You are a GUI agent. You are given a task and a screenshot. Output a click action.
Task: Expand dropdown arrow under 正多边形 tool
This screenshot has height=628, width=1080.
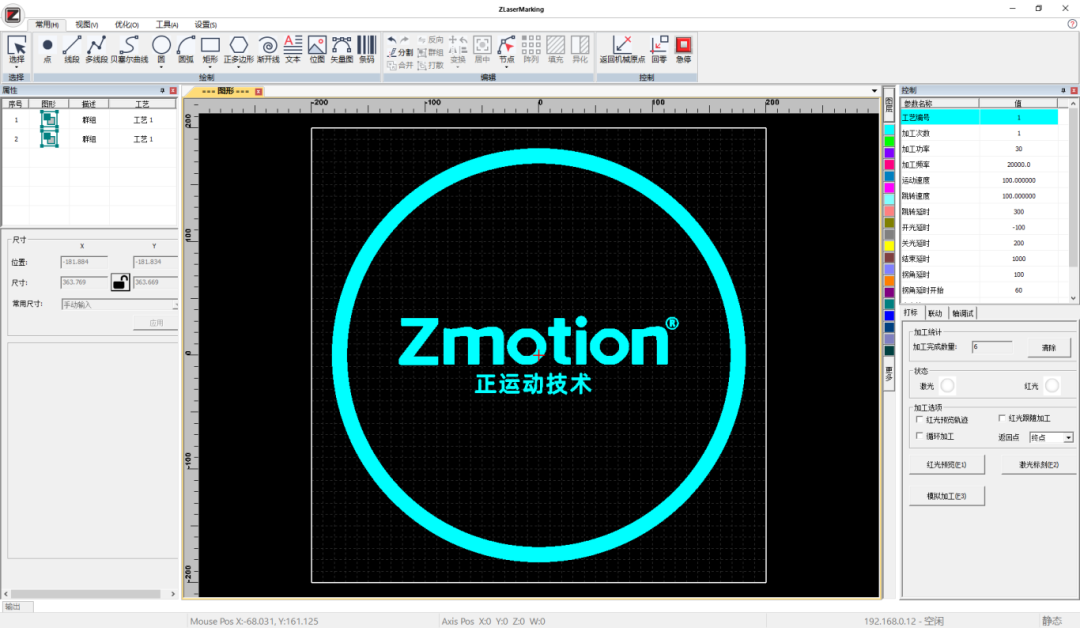(x=238, y=67)
